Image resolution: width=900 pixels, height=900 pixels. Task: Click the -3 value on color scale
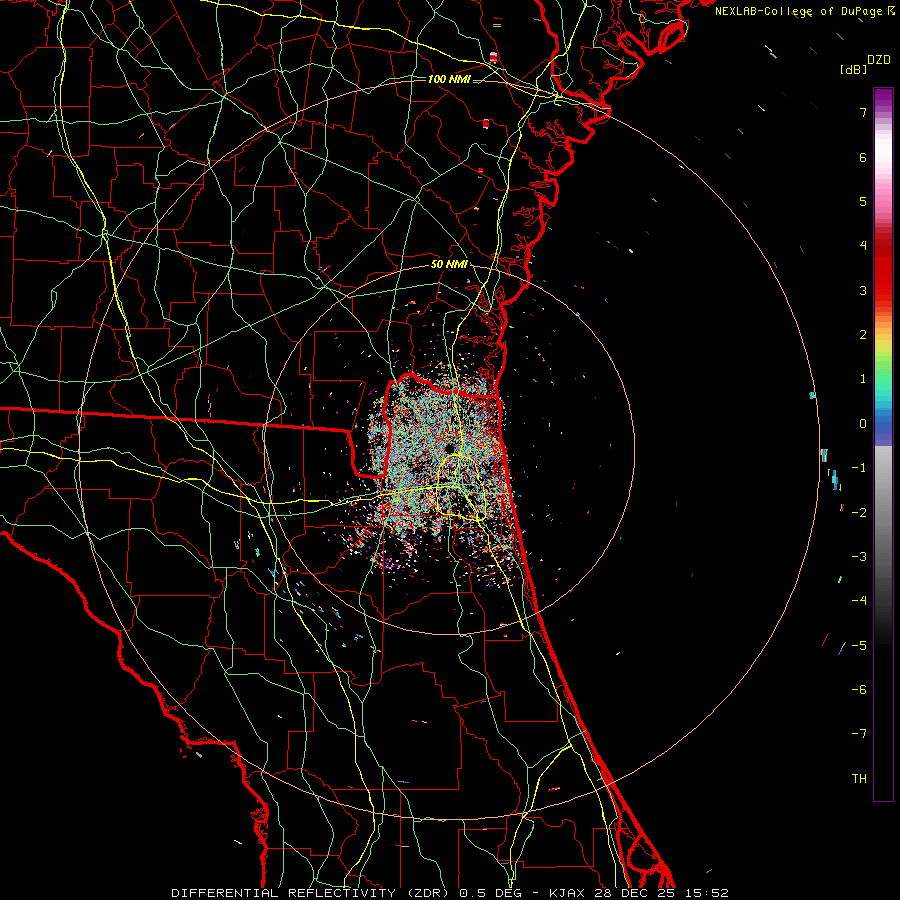pyautogui.click(x=859, y=556)
